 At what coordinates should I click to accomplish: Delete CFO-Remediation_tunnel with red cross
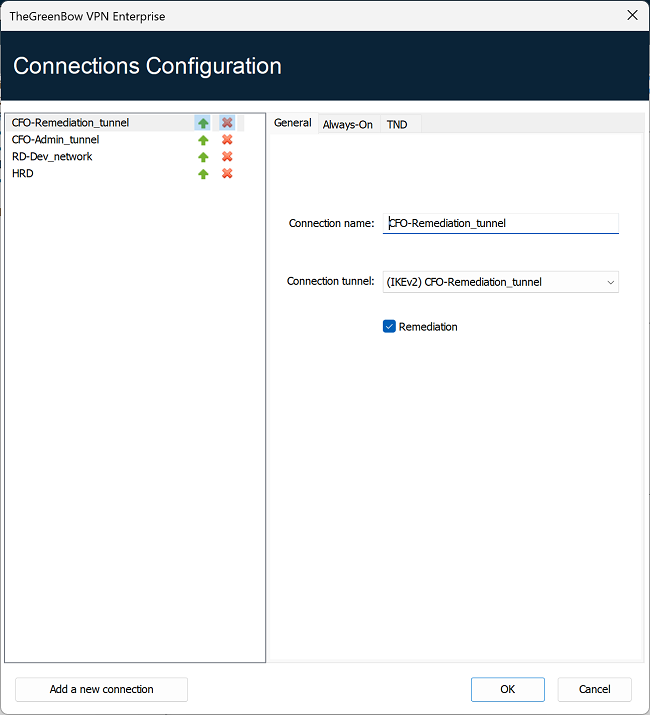227,123
